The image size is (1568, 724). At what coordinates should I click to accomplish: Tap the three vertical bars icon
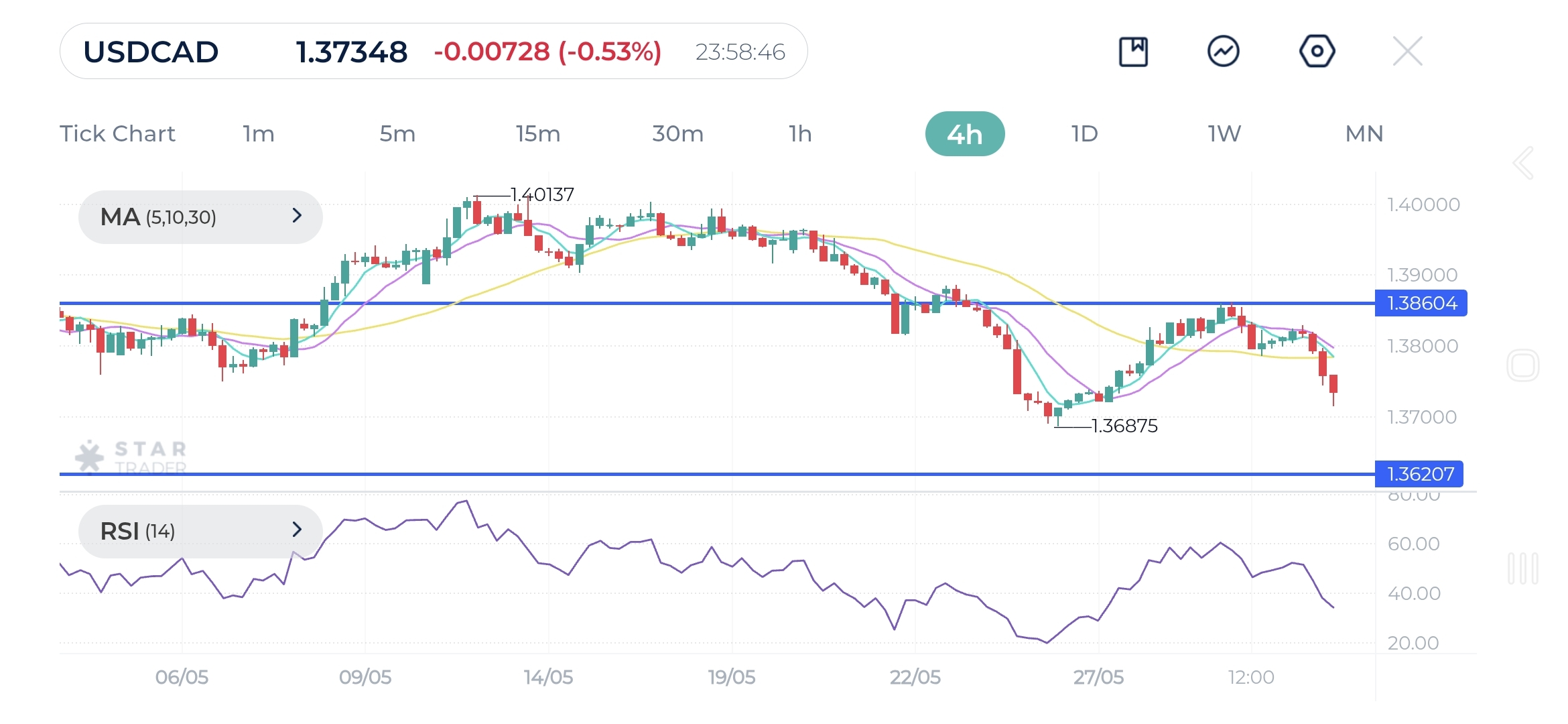click(1522, 568)
